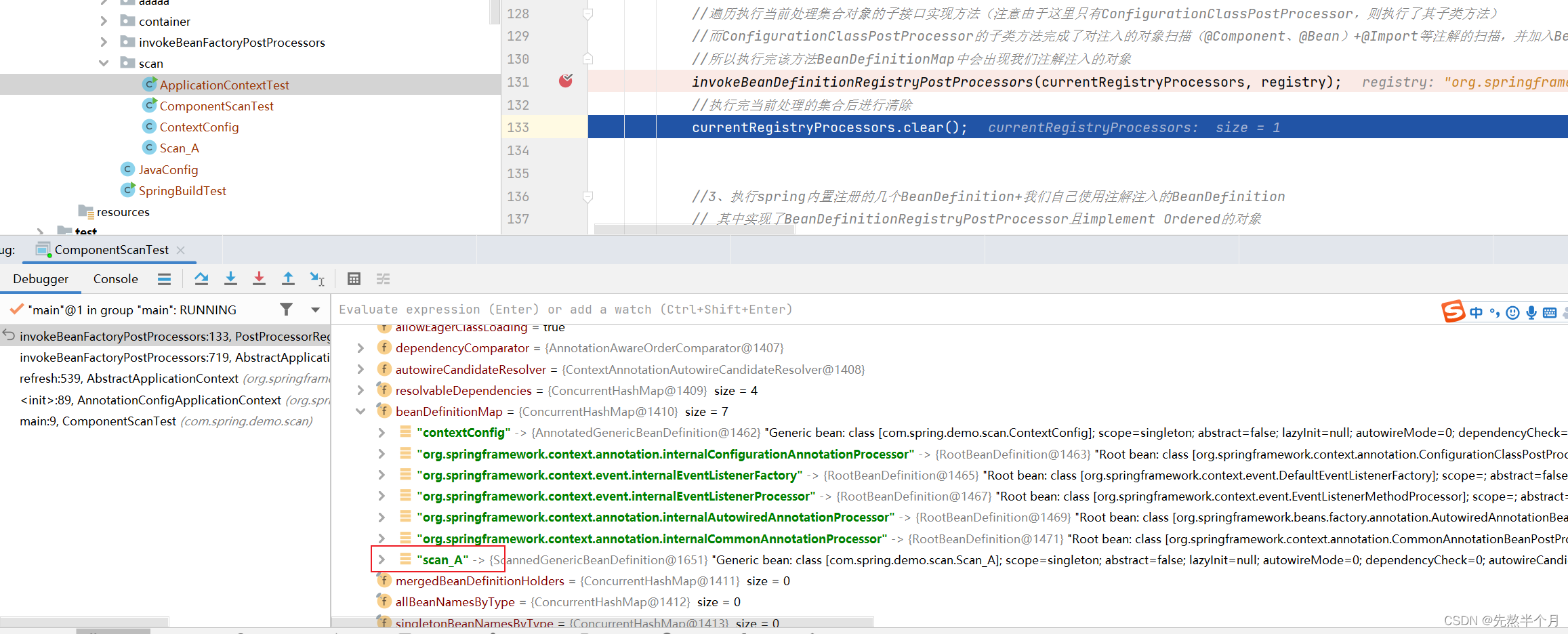Toggle Chinese input mode in Sogou bar

pyautogui.click(x=1477, y=312)
